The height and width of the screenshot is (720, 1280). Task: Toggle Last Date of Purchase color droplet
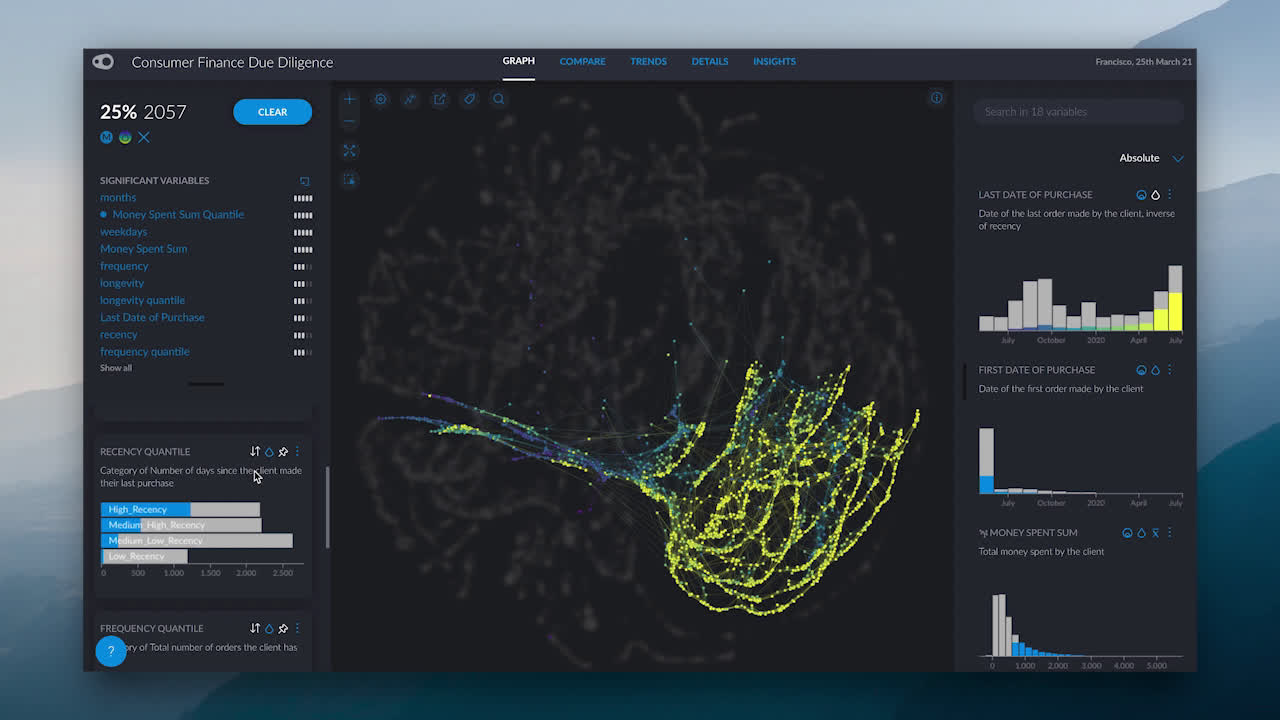[1155, 195]
